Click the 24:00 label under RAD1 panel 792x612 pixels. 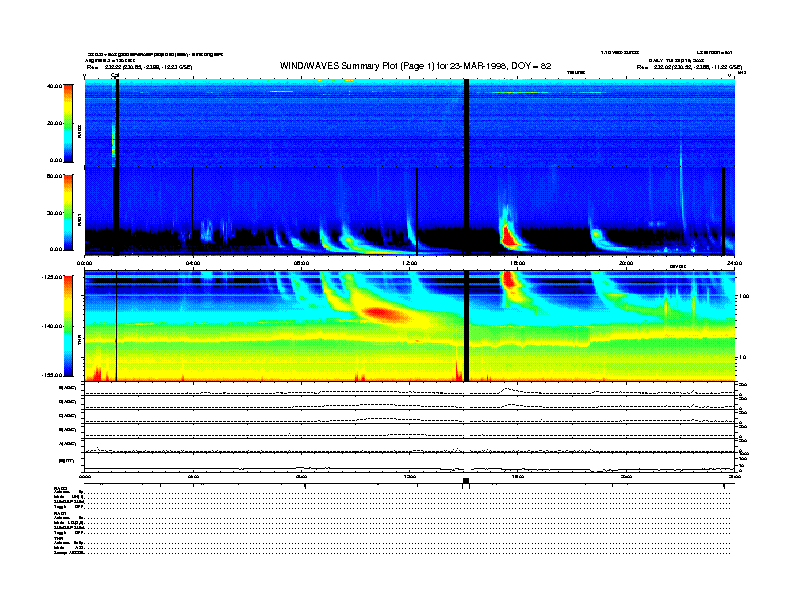[734, 263]
